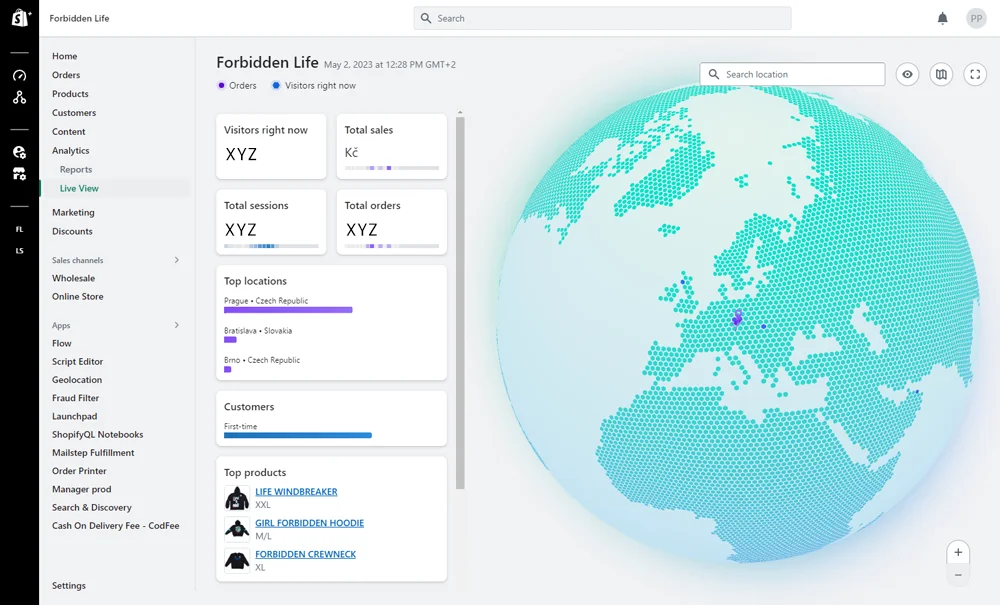Open the Analytics section
This screenshot has height=605, width=1000.
(71, 151)
